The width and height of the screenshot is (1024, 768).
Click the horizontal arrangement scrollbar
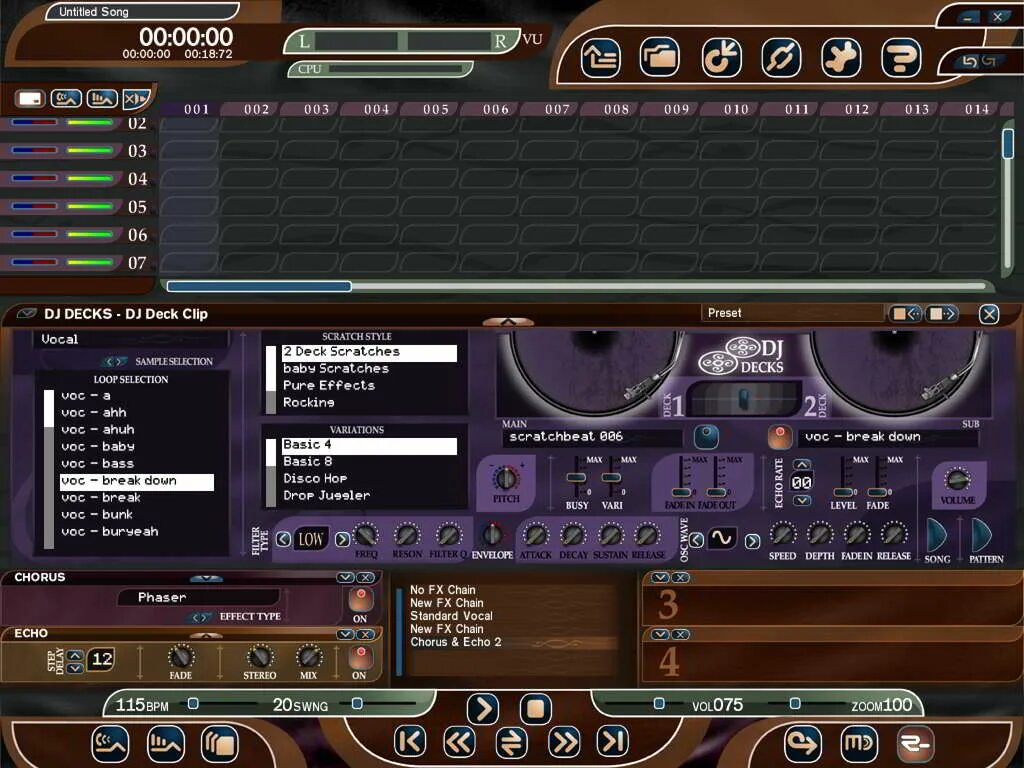(x=259, y=286)
